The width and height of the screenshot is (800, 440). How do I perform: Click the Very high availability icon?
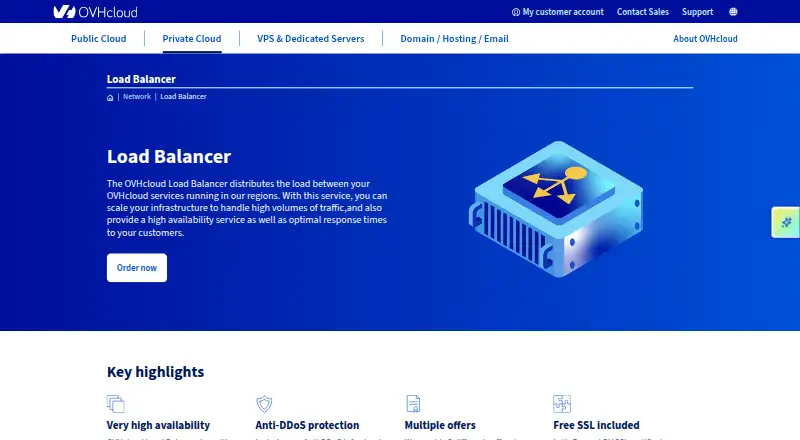pos(116,404)
